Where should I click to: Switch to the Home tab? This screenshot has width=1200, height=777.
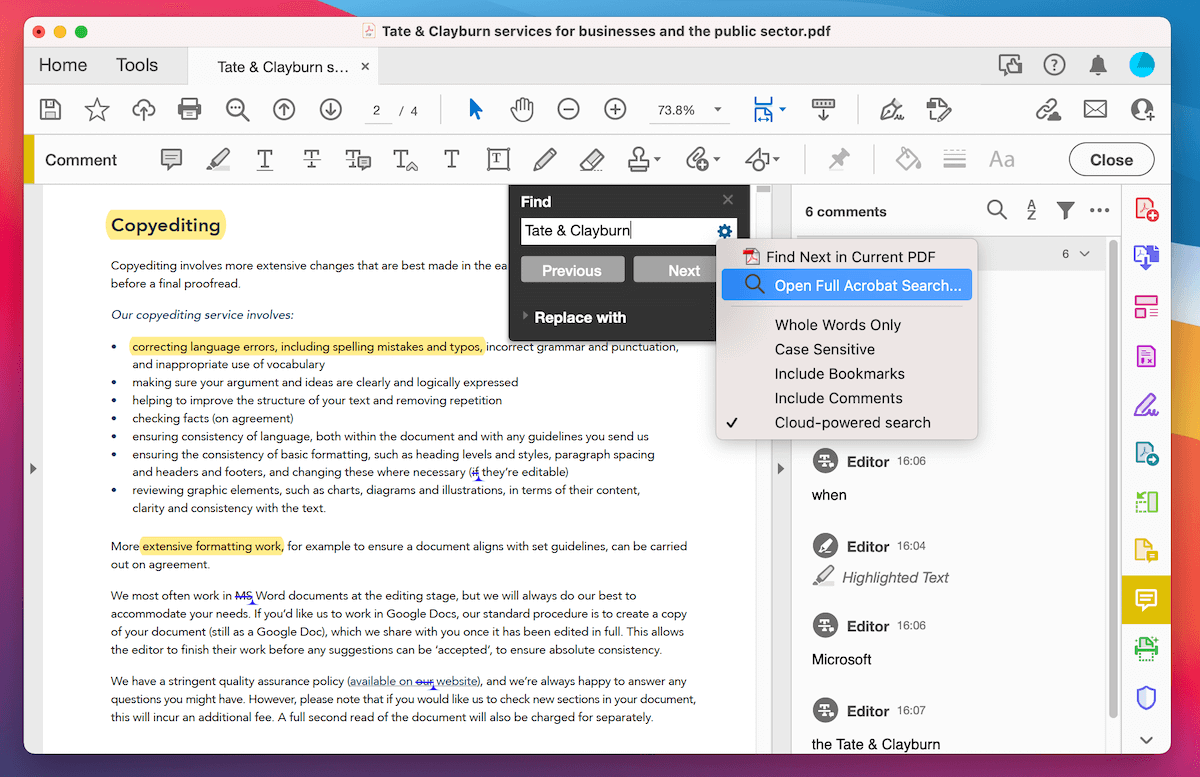tap(62, 64)
